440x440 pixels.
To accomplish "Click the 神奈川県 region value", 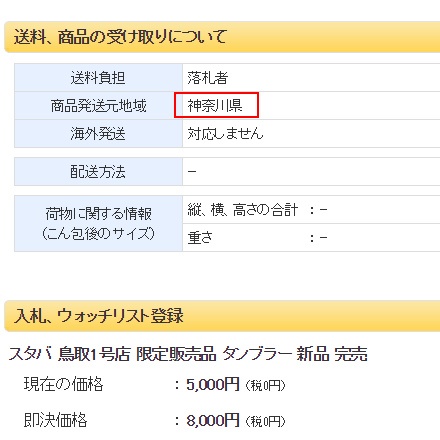I will [x=215, y=106].
